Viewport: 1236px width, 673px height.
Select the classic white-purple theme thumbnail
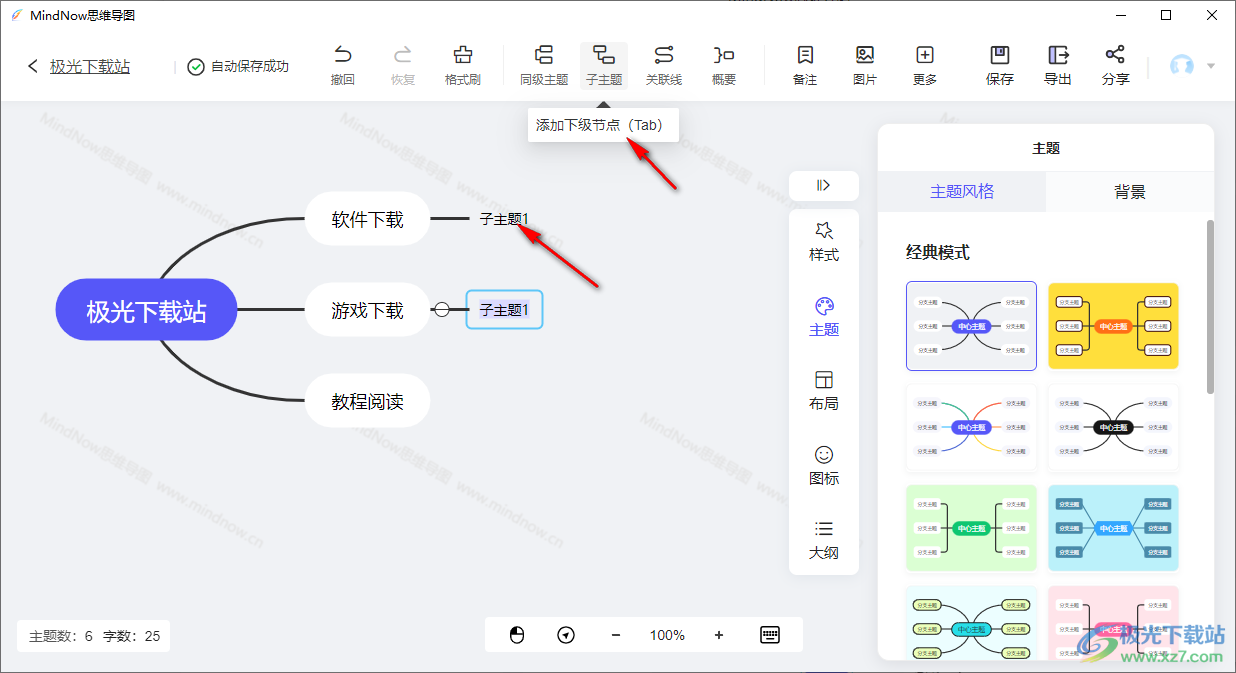[971, 326]
